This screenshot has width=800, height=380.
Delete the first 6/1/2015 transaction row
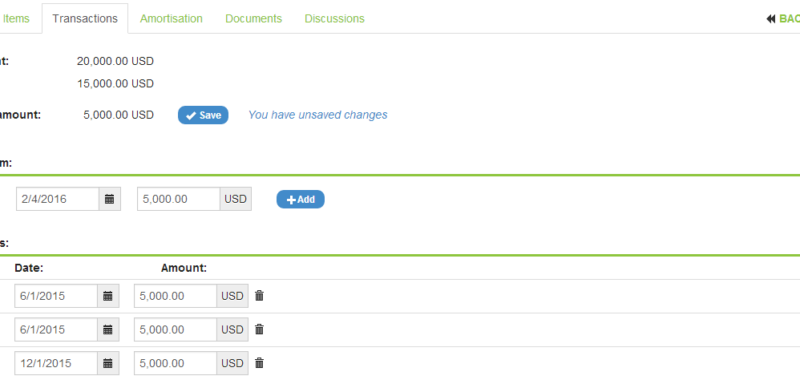(259, 296)
